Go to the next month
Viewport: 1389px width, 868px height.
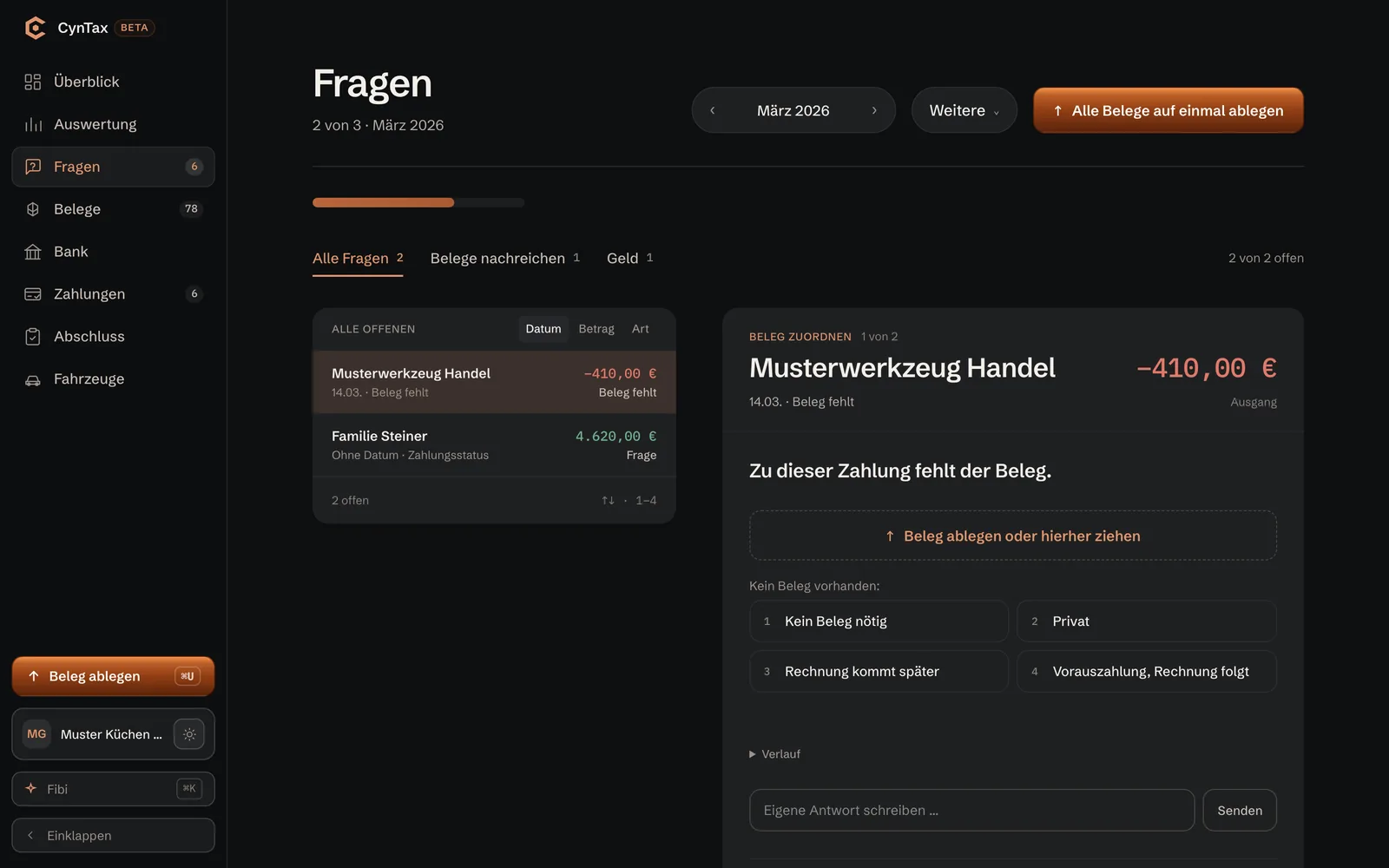coord(874,110)
